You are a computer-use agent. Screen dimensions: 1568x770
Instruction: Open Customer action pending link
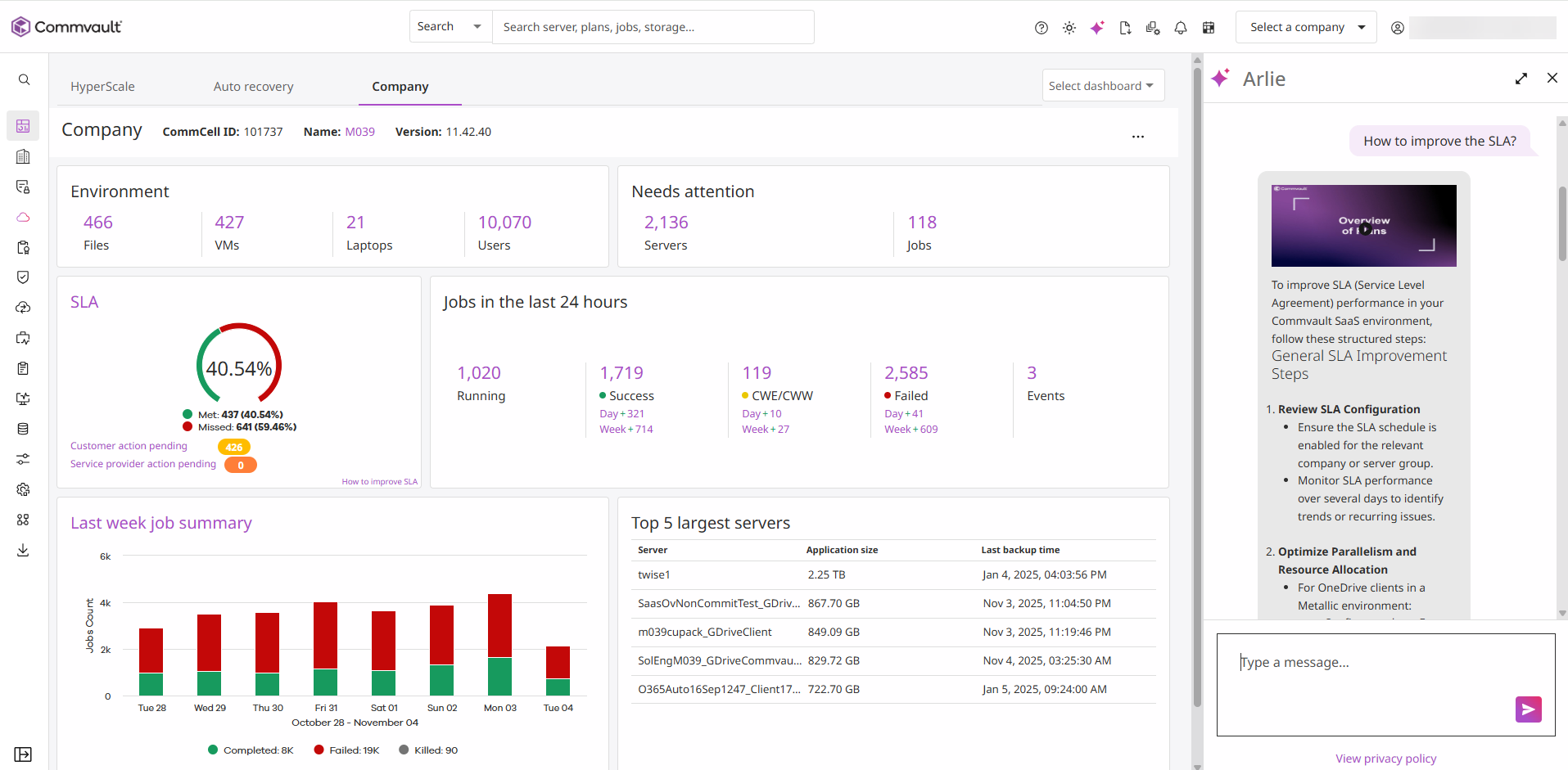click(x=129, y=446)
